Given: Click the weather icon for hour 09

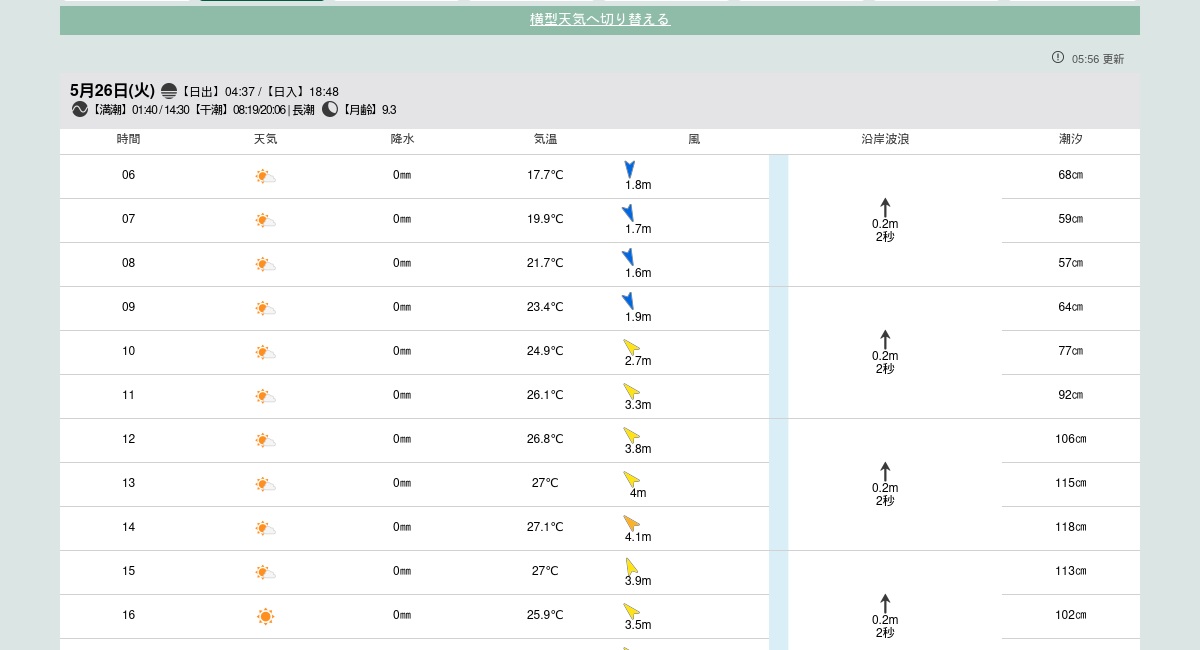Looking at the screenshot, I should point(265,308).
